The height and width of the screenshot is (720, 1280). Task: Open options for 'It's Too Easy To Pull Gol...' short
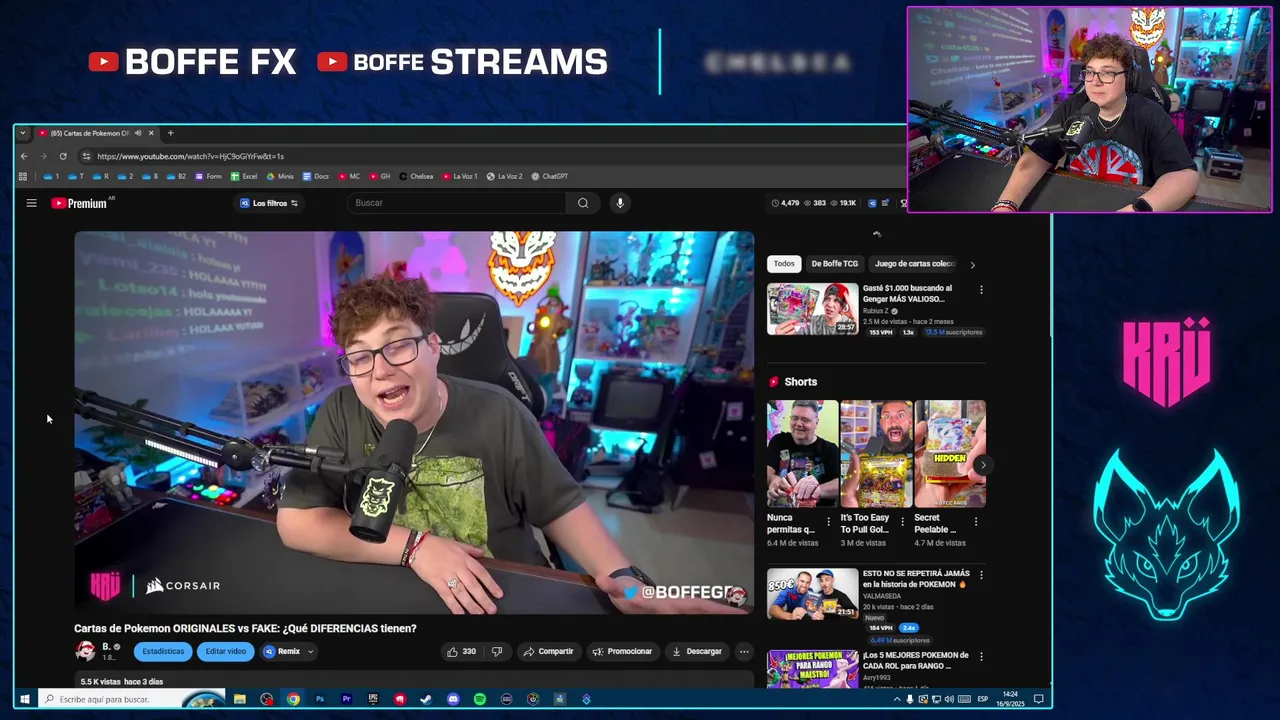click(x=902, y=522)
